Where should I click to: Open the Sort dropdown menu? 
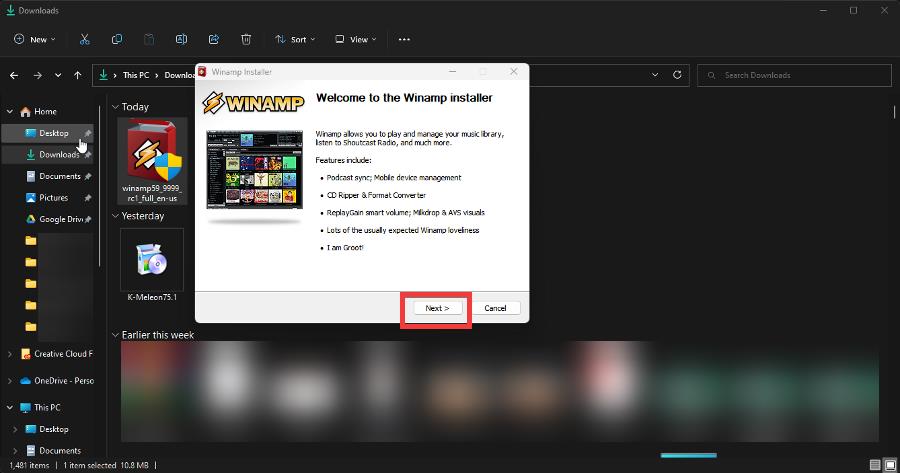point(295,40)
